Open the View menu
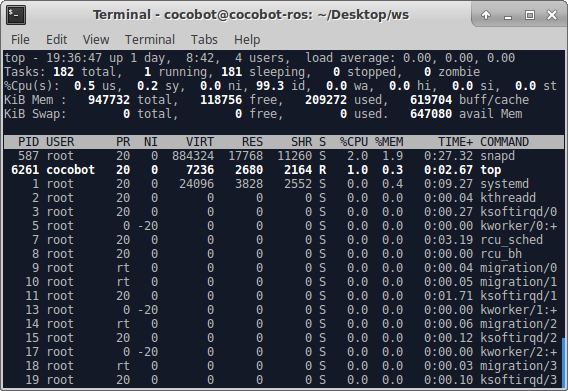This screenshot has height=391, width=568. pos(96,39)
